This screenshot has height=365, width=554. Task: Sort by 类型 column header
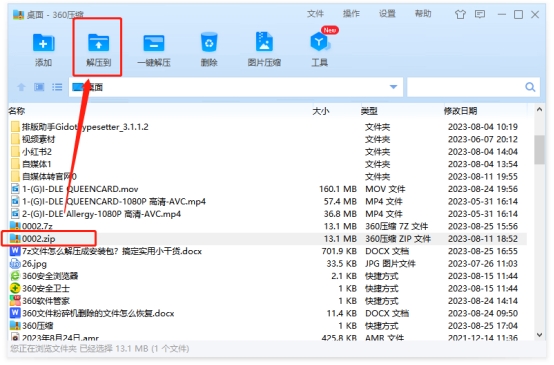(x=369, y=111)
